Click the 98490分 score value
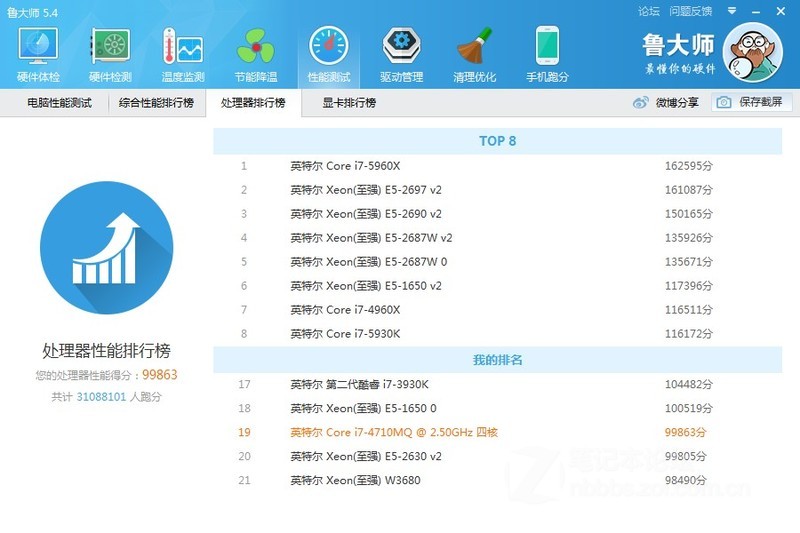This screenshot has height=533, width=800. coord(685,480)
